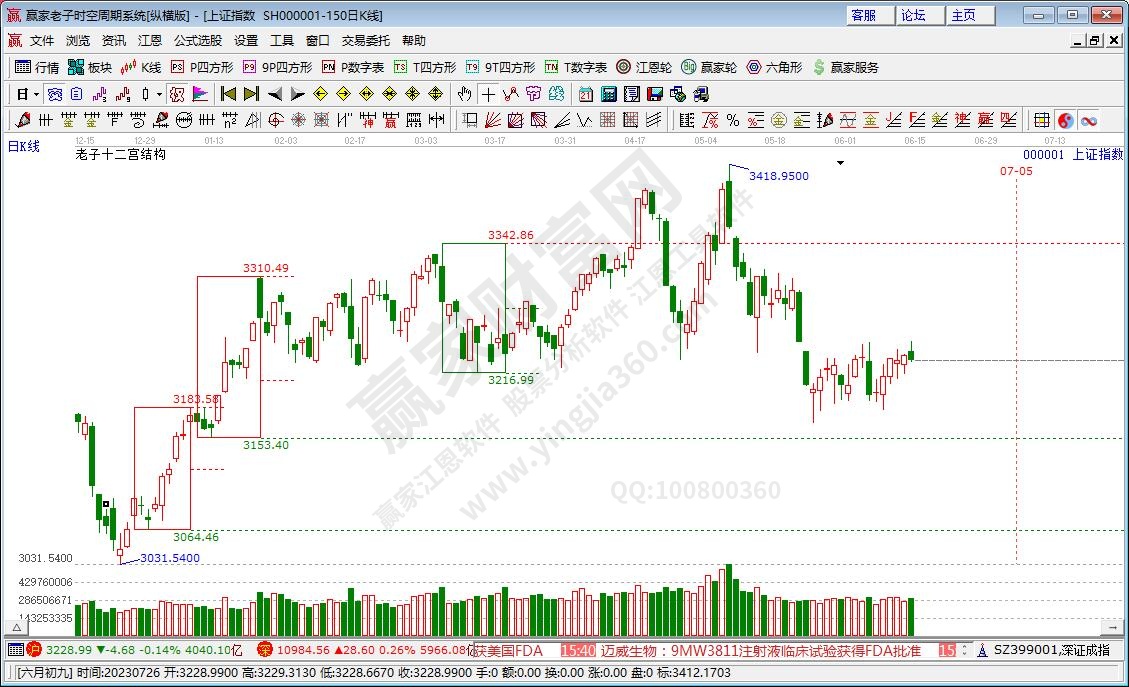1129x687 pixels.
Task: Jump to the first bar arrow
Action: 228,94
